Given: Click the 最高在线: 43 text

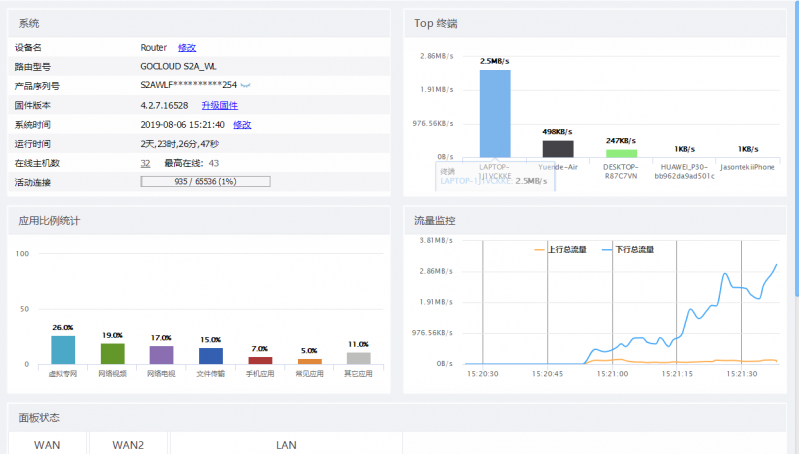Looking at the screenshot, I should click(x=192, y=163).
